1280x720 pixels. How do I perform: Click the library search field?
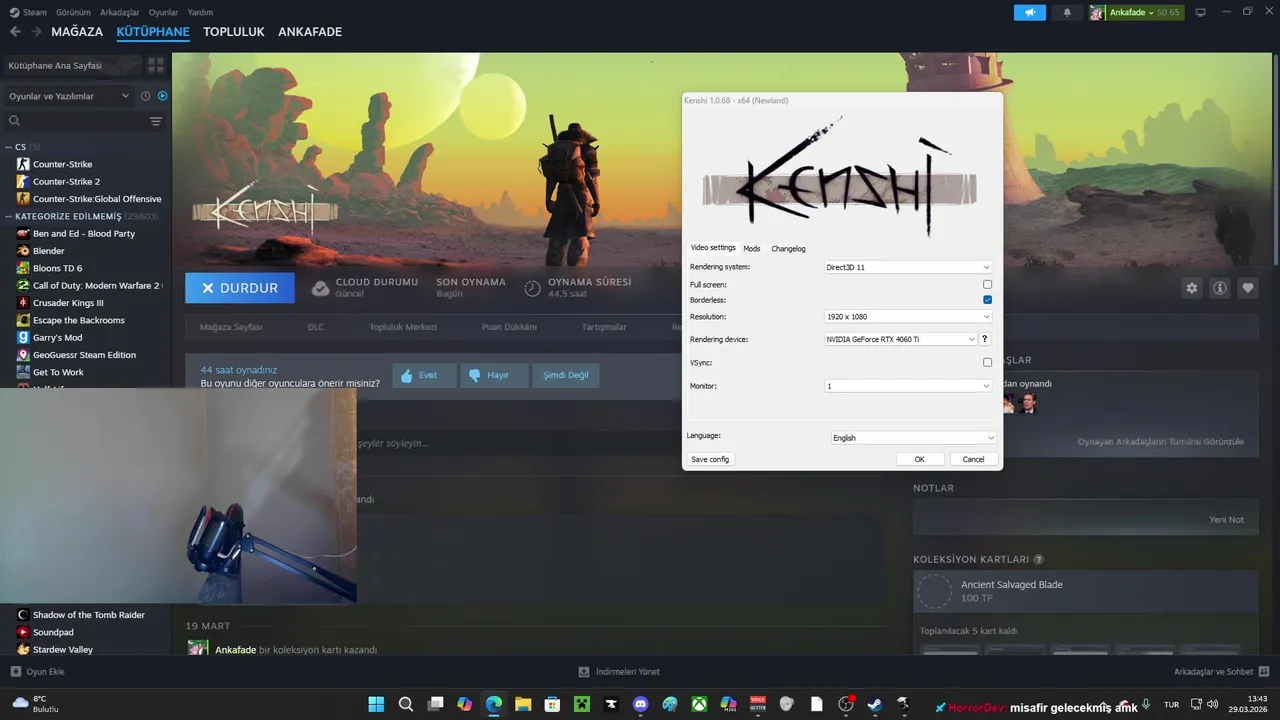75,121
